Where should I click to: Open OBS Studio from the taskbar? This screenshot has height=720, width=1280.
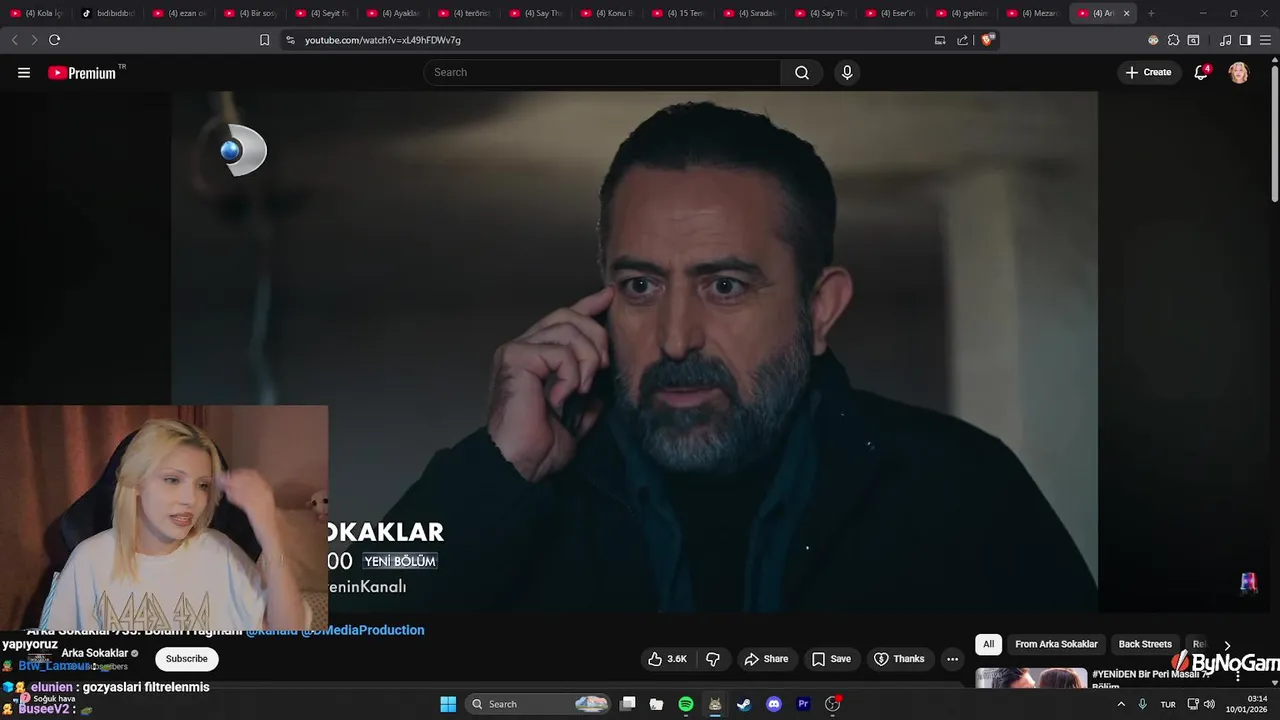pyautogui.click(x=832, y=704)
